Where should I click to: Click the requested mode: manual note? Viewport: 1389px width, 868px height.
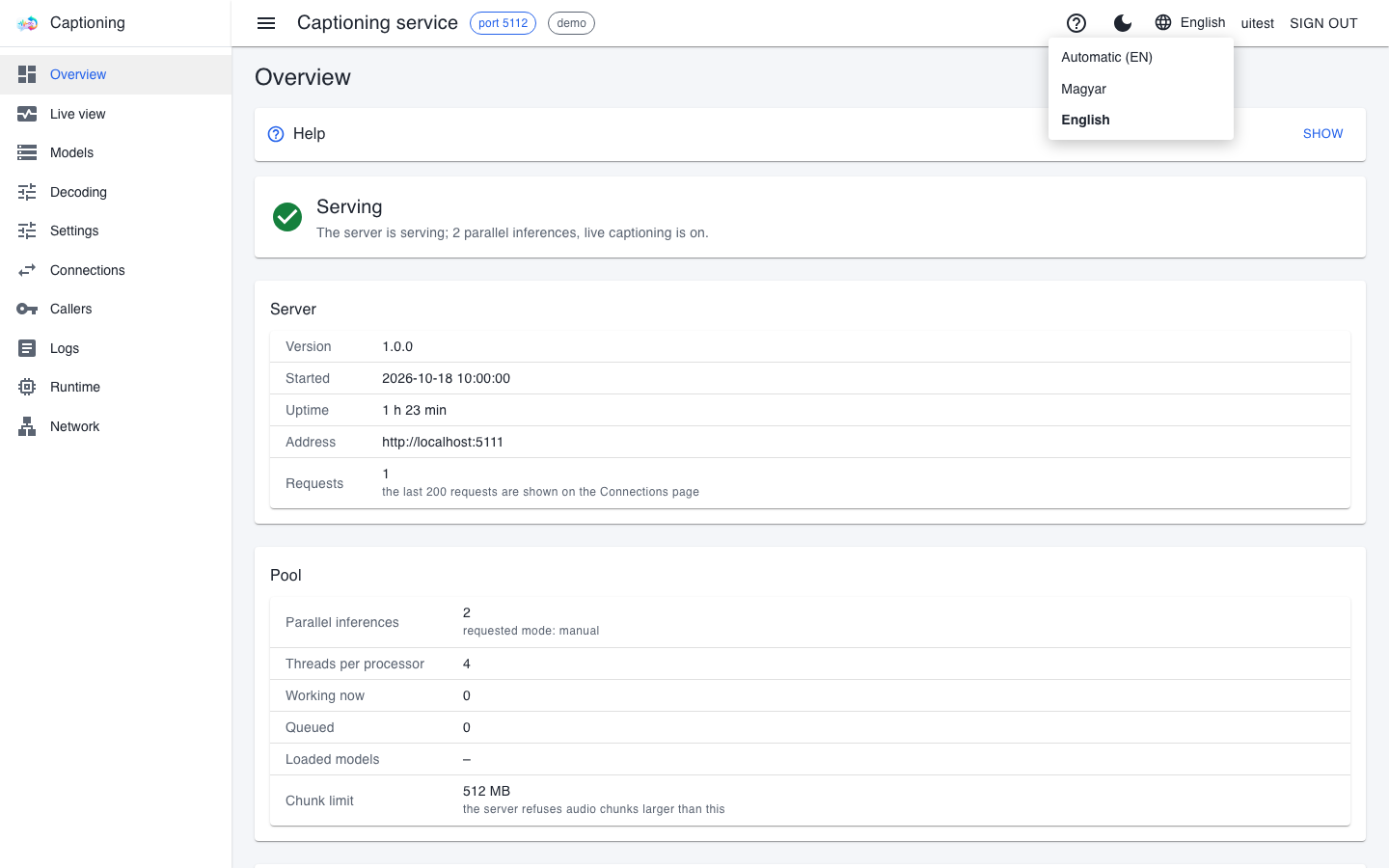[531, 631]
